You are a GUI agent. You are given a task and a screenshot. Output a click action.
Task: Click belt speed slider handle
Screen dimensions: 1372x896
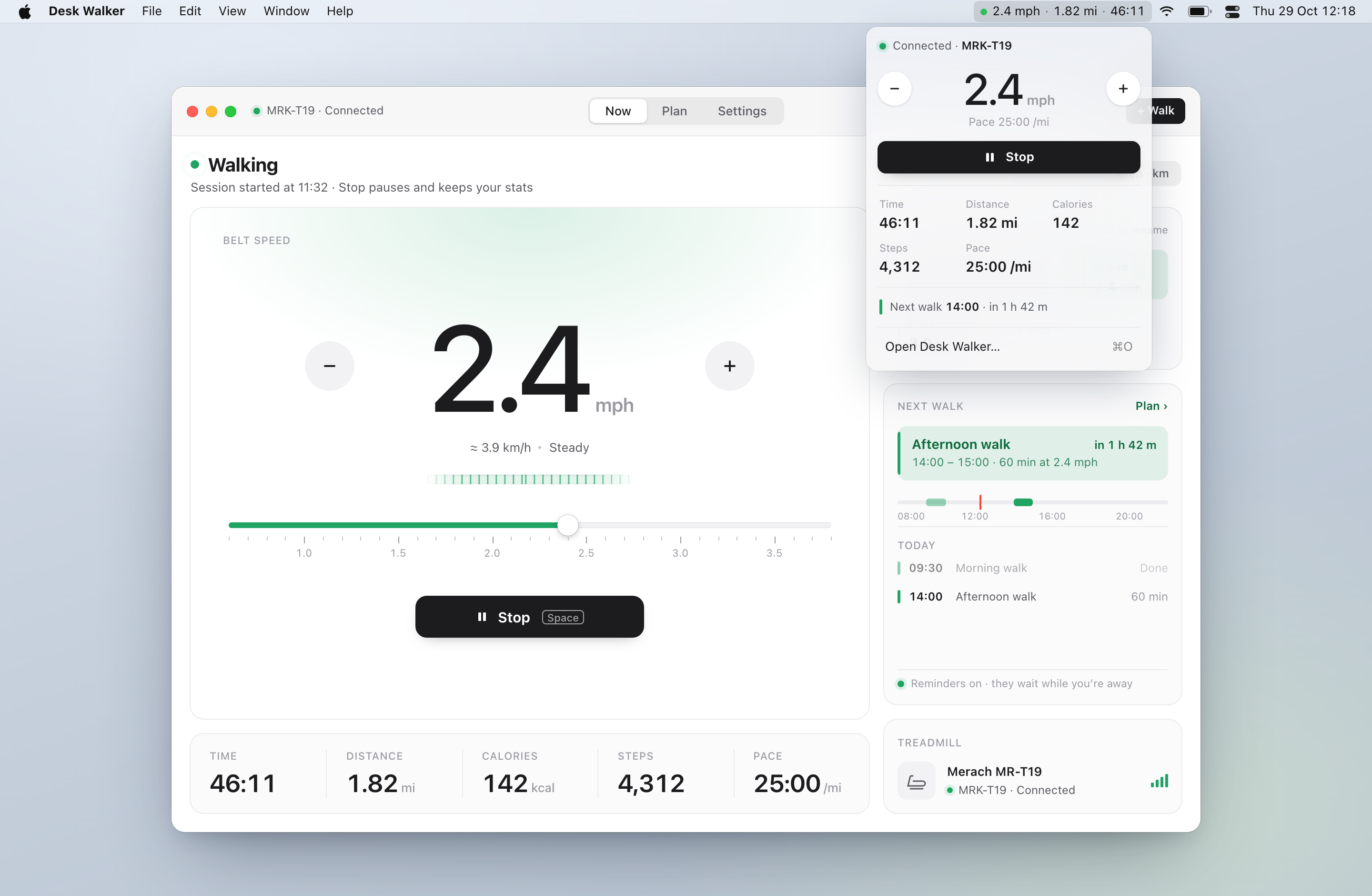567,525
